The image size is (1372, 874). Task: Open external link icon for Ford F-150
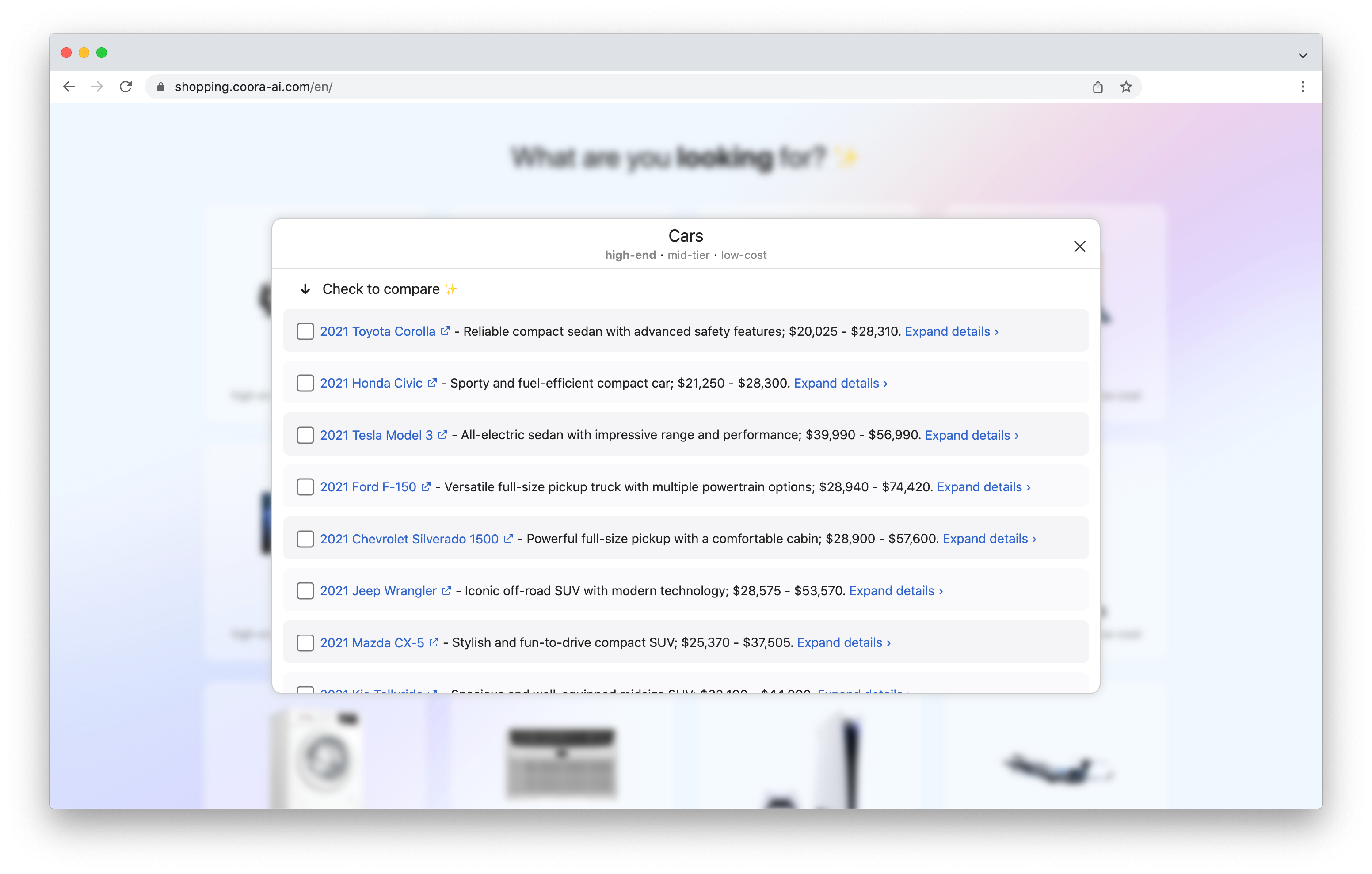[426, 486]
